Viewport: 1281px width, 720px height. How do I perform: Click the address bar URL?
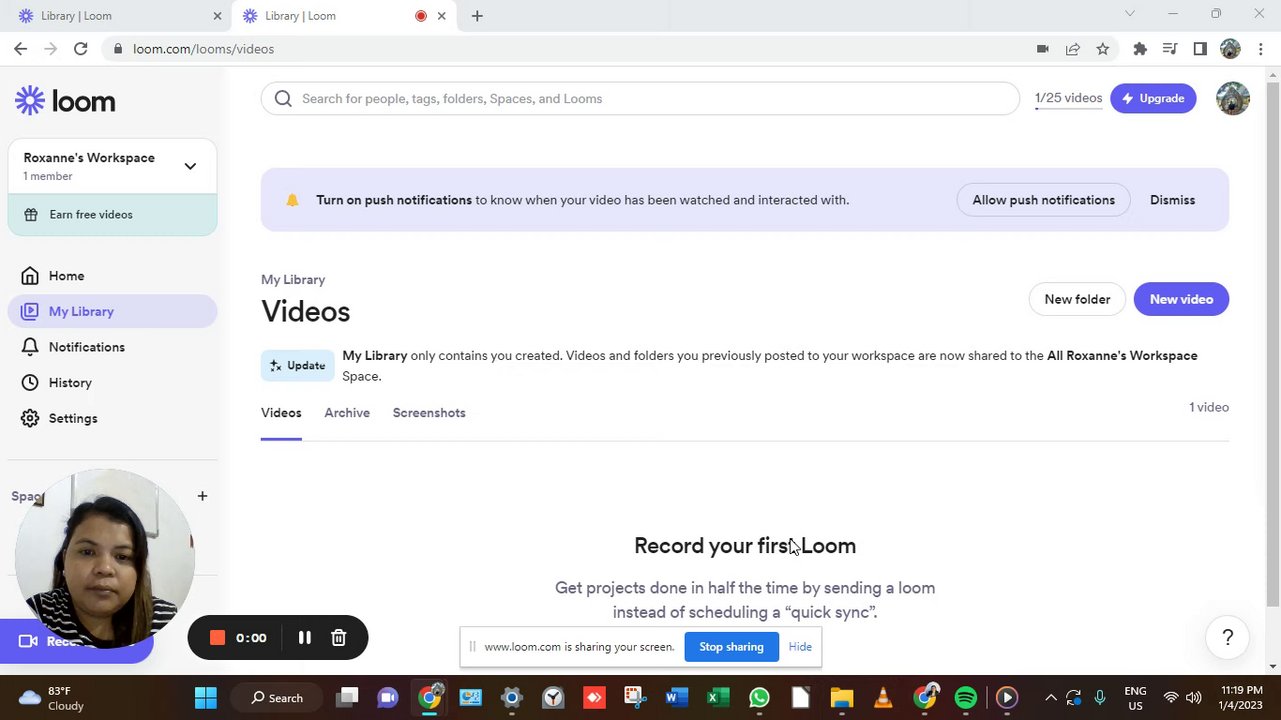[x=204, y=49]
